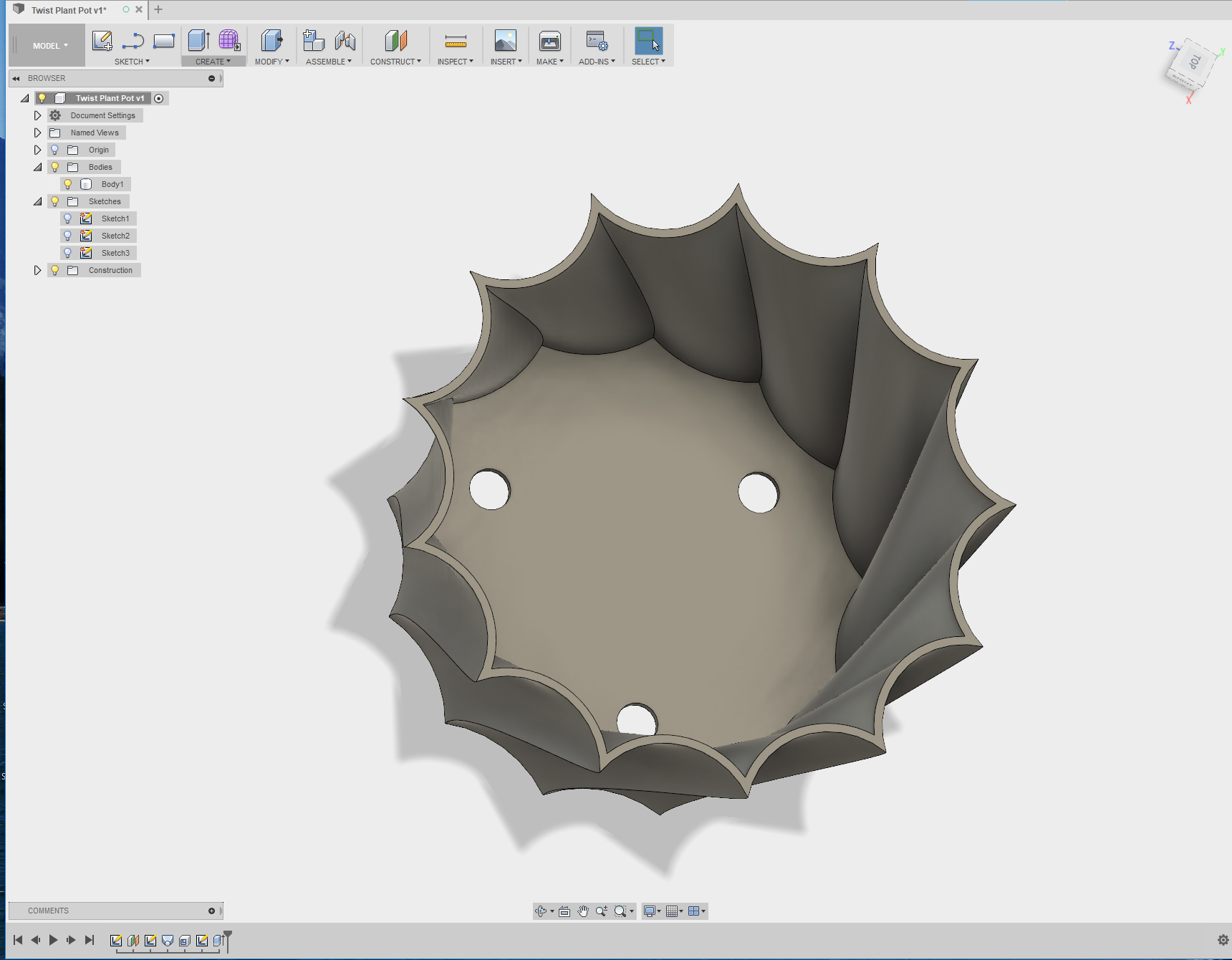
Task: Click the ViewCube TOP face
Action: (1194, 62)
